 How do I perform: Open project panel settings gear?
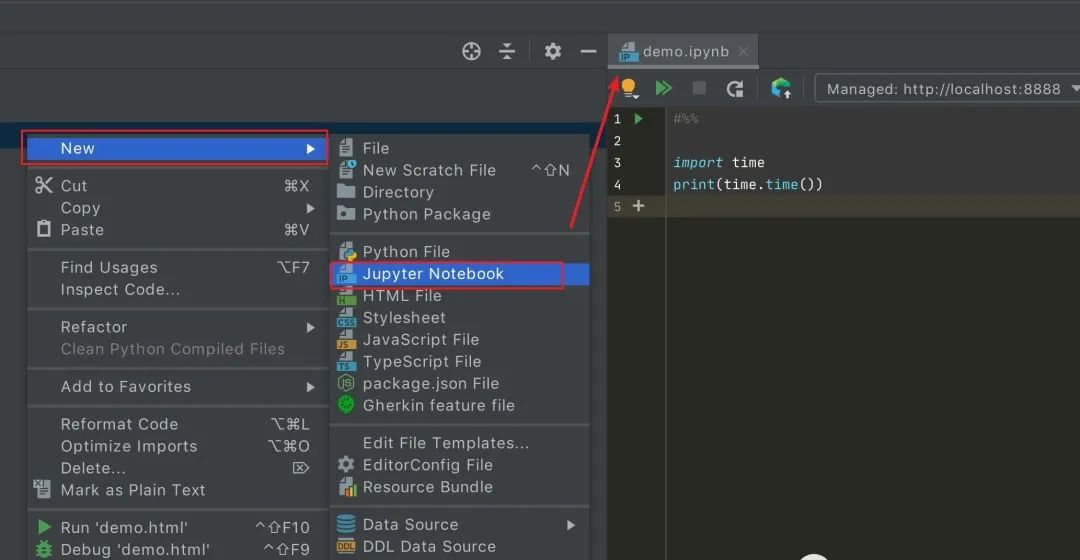point(552,51)
